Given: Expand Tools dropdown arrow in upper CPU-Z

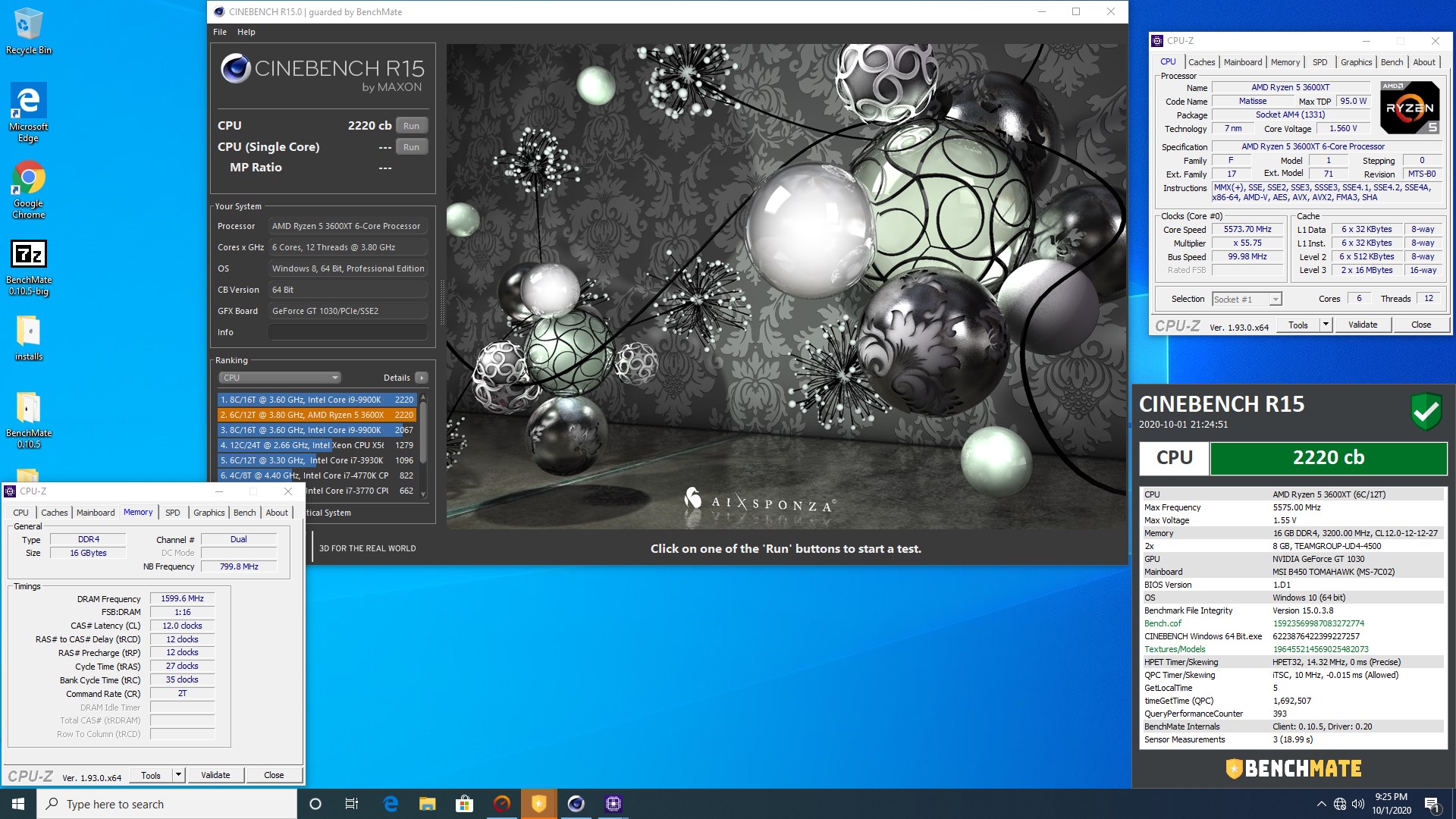Looking at the screenshot, I should [x=1326, y=325].
